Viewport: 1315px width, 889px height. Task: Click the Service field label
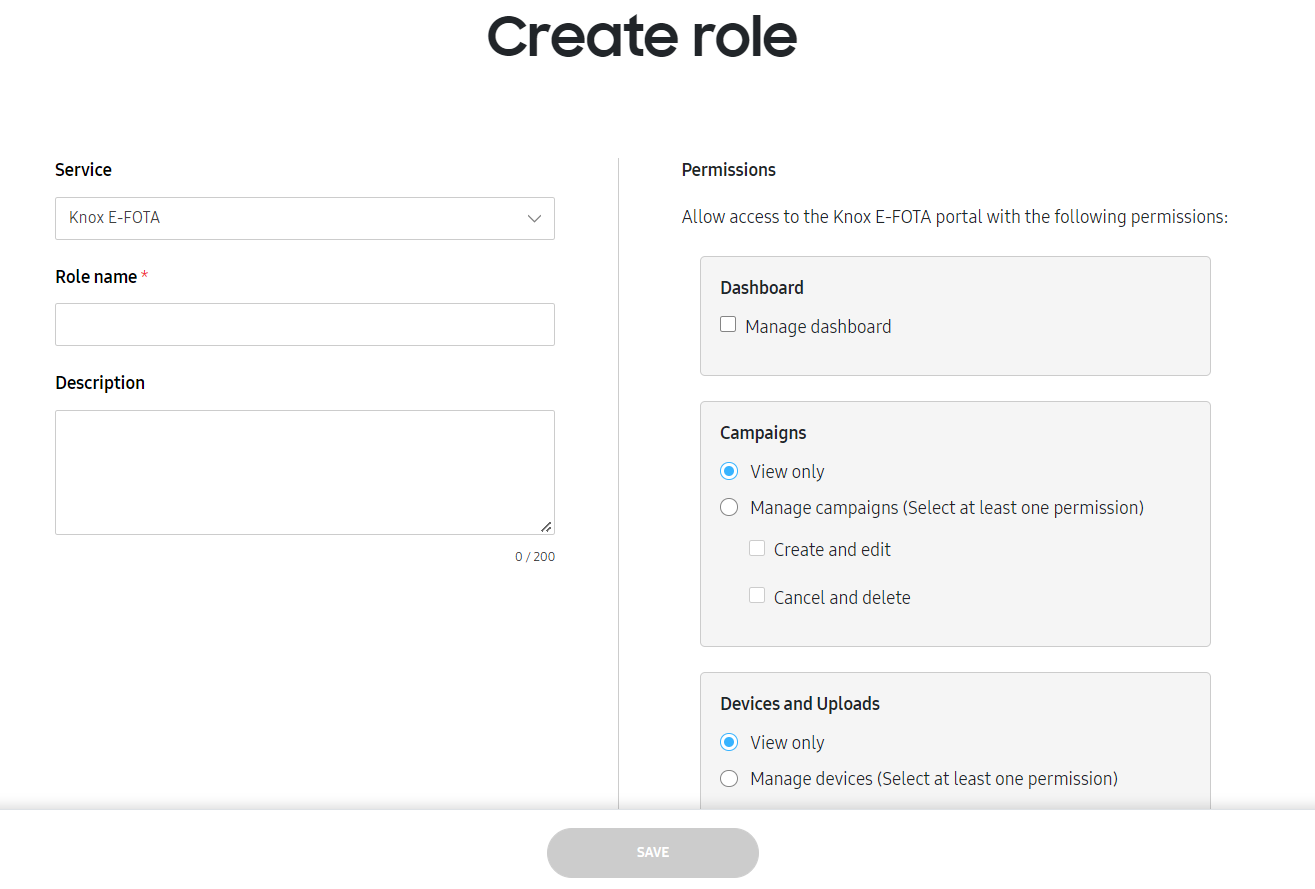[83, 170]
